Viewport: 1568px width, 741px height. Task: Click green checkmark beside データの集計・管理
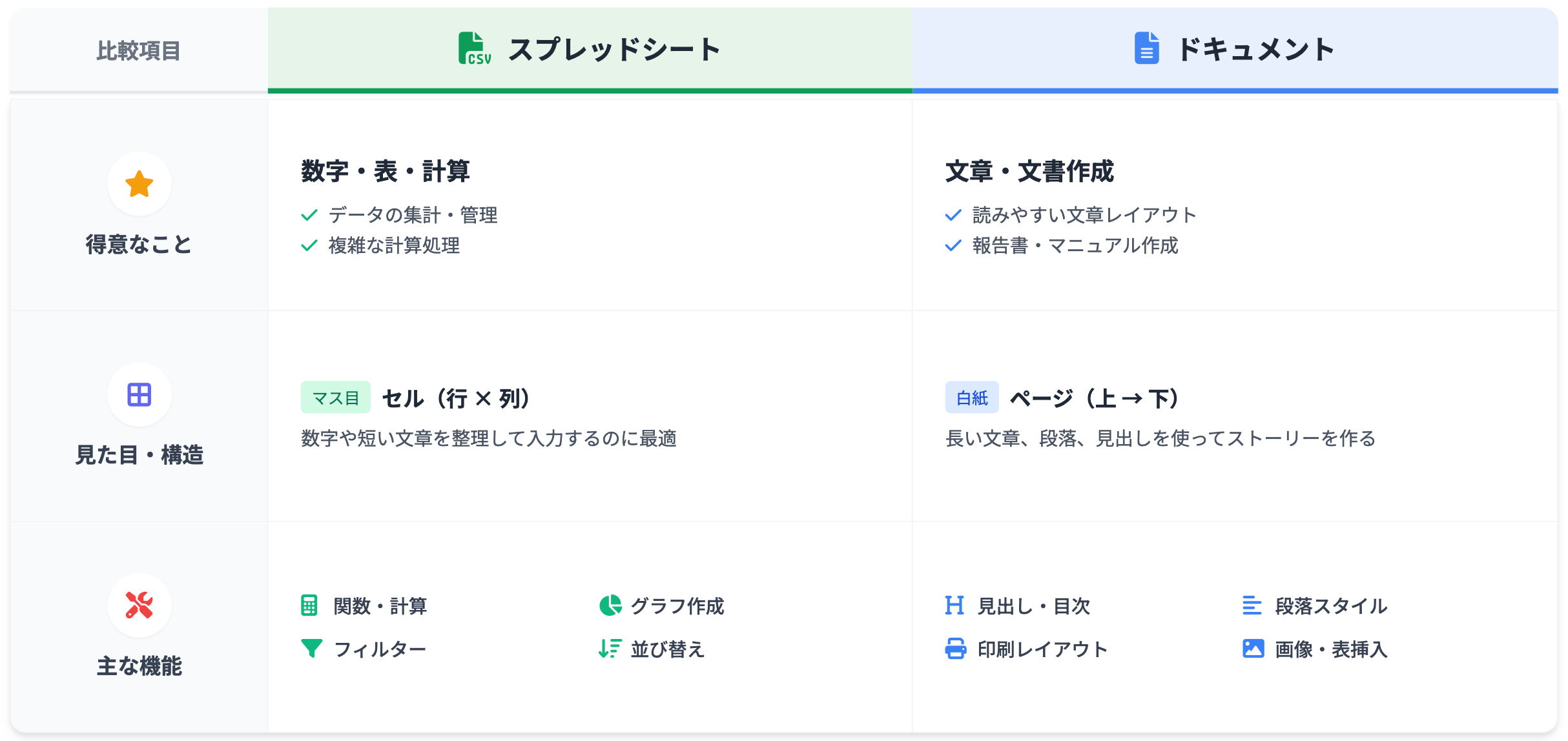coord(309,215)
